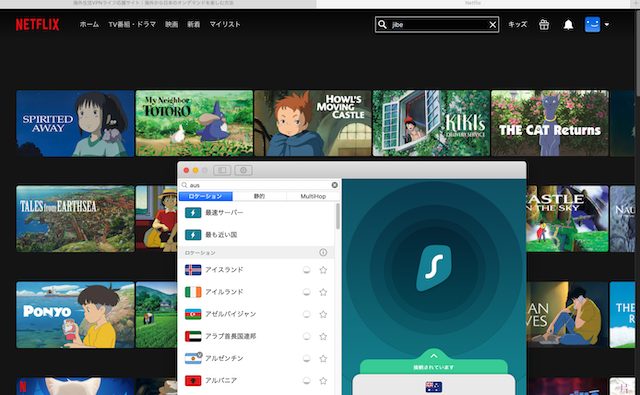Select the ロケーション tab

point(205,196)
